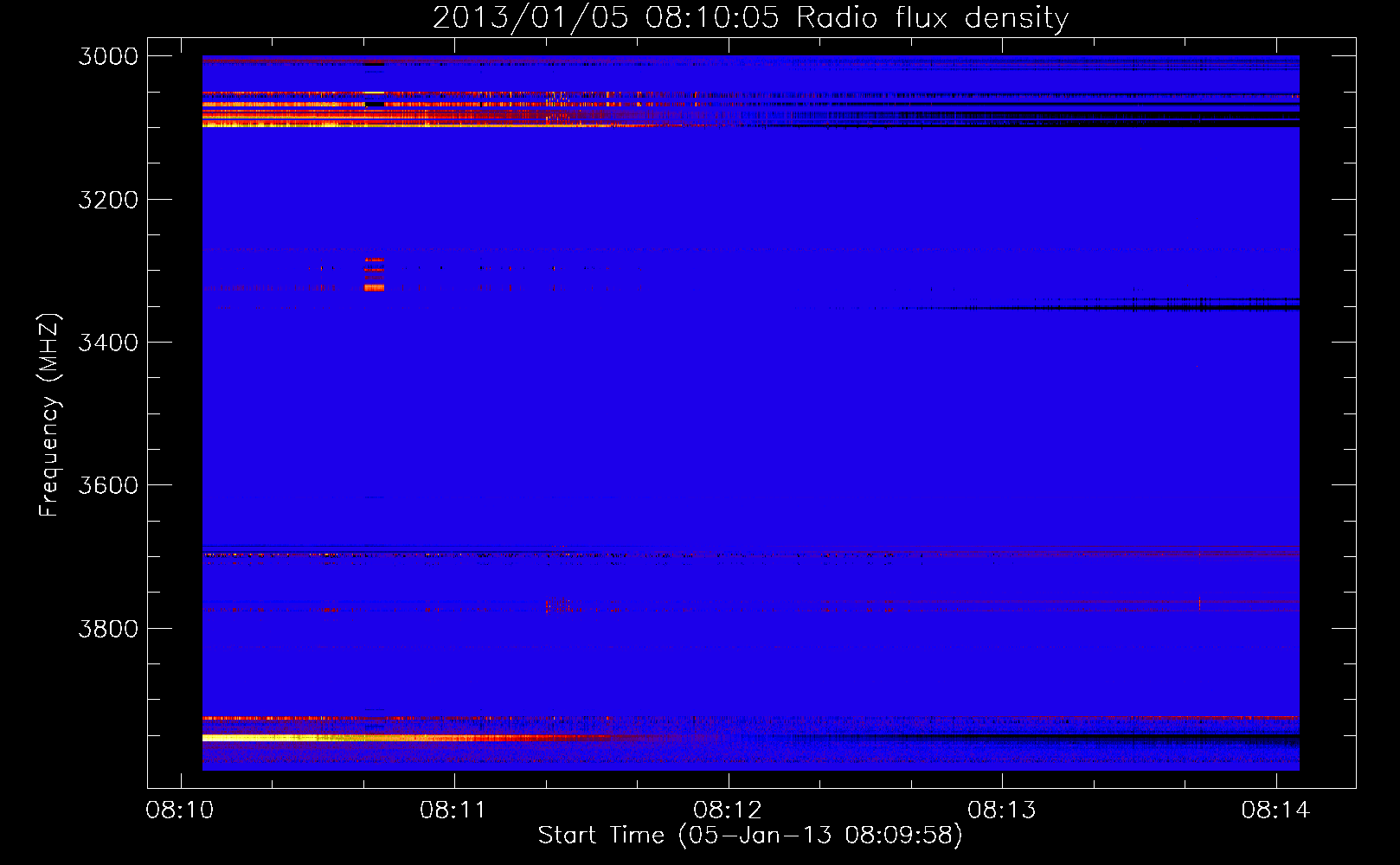Screen dimensions: 1400x865
Task: Click the bright orange burst patch near 3300 MHz
Action: pyautogui.click(x=374, y=274)
